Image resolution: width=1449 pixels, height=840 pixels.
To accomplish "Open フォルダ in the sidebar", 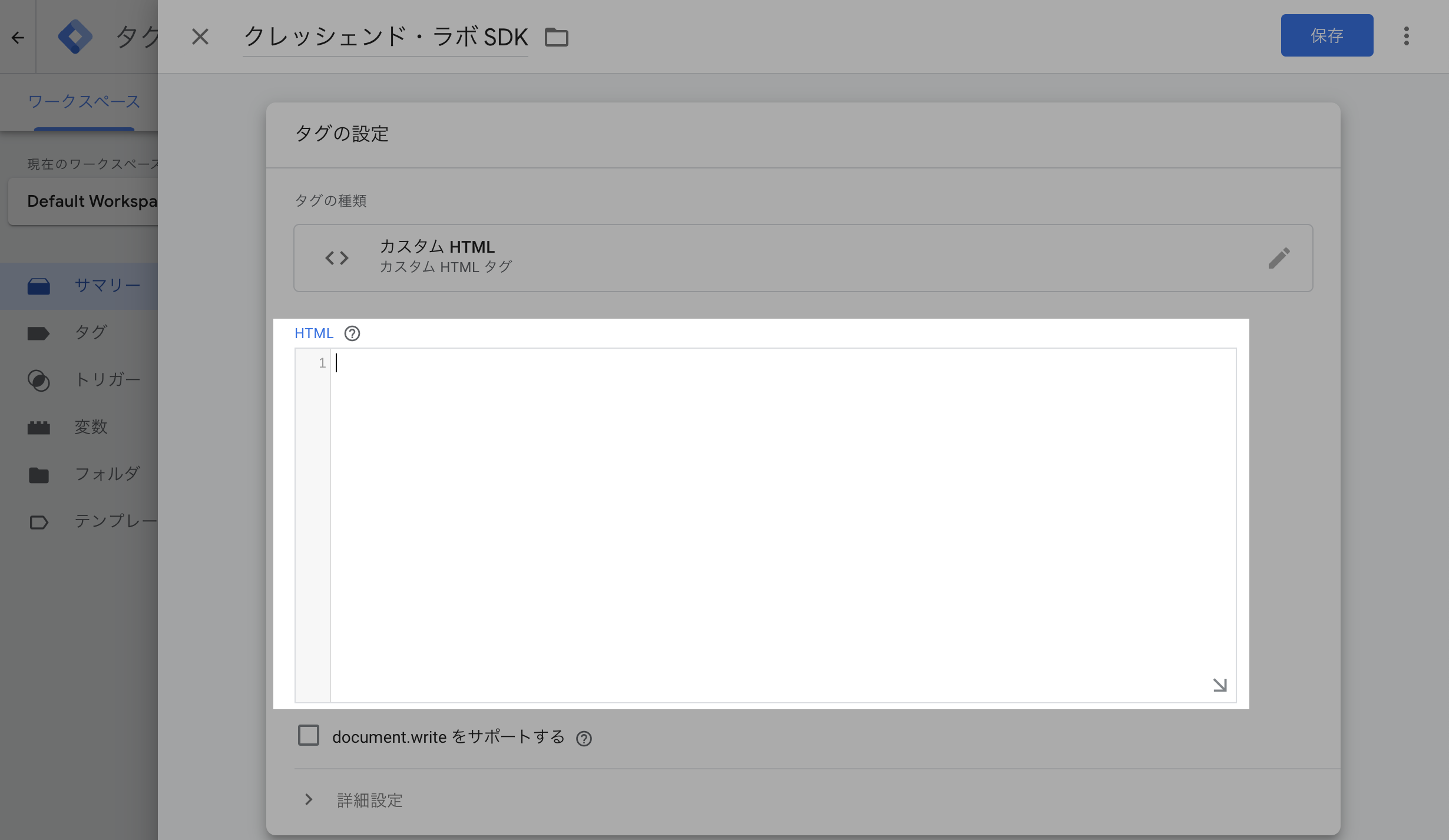I will click(x=79, y=474).
